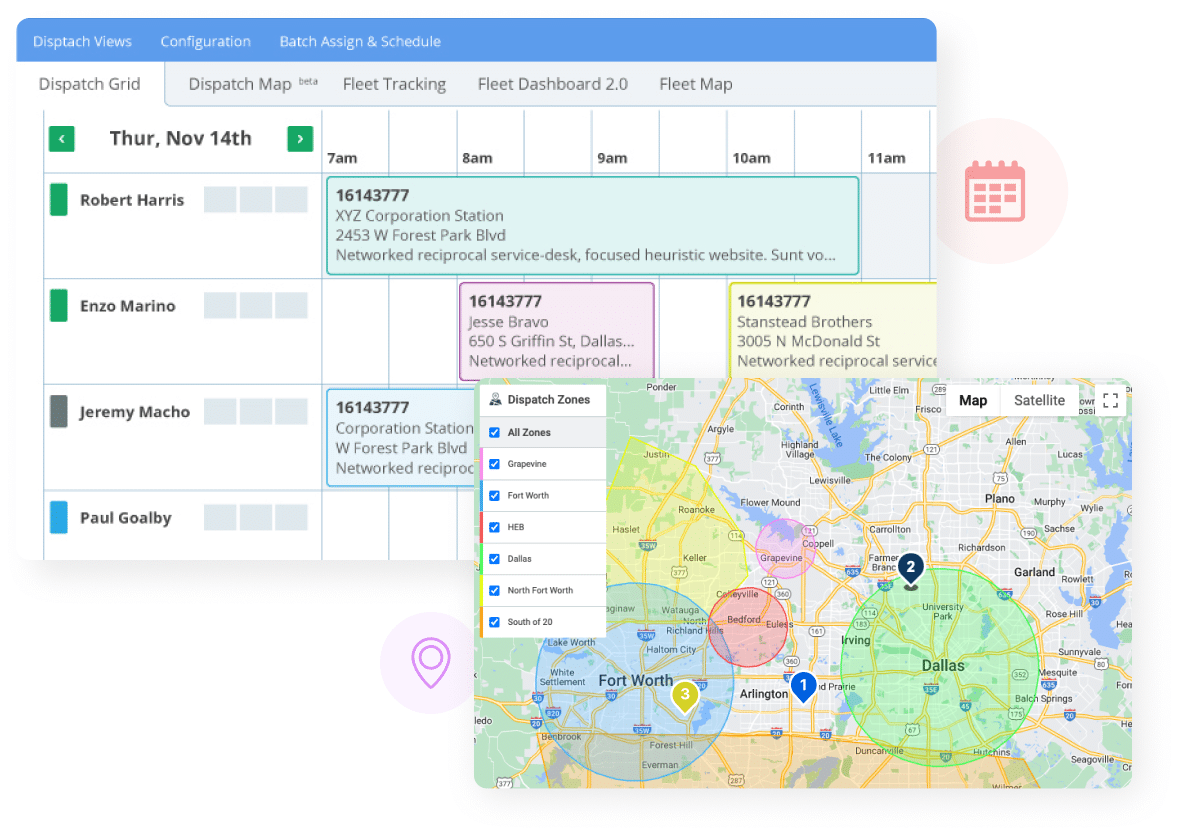Image resolution: width=1190 pixels, height=830 pixels.
Task: Disable the Grapevine zone checkbox
Action: 492,464
